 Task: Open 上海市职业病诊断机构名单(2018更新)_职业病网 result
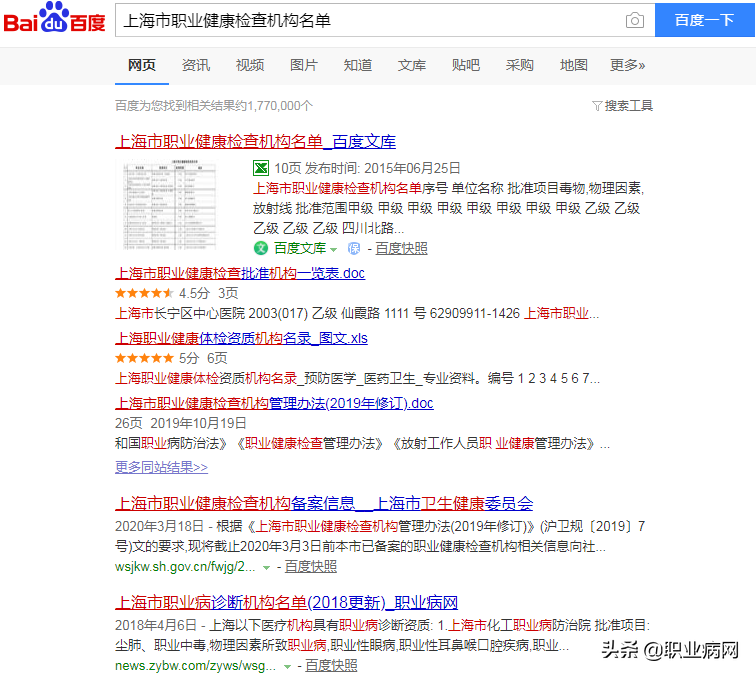[286, 603]
